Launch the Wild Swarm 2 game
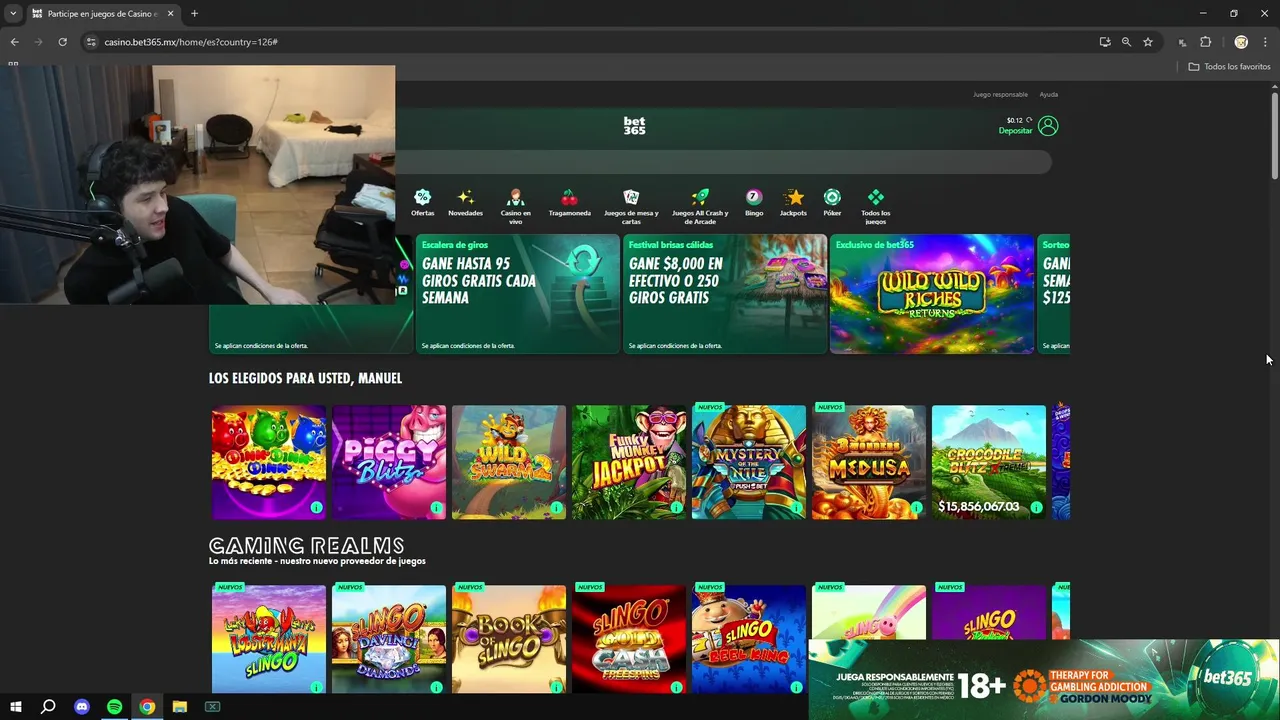This screenshot has height=720, width=1280. 508,462
